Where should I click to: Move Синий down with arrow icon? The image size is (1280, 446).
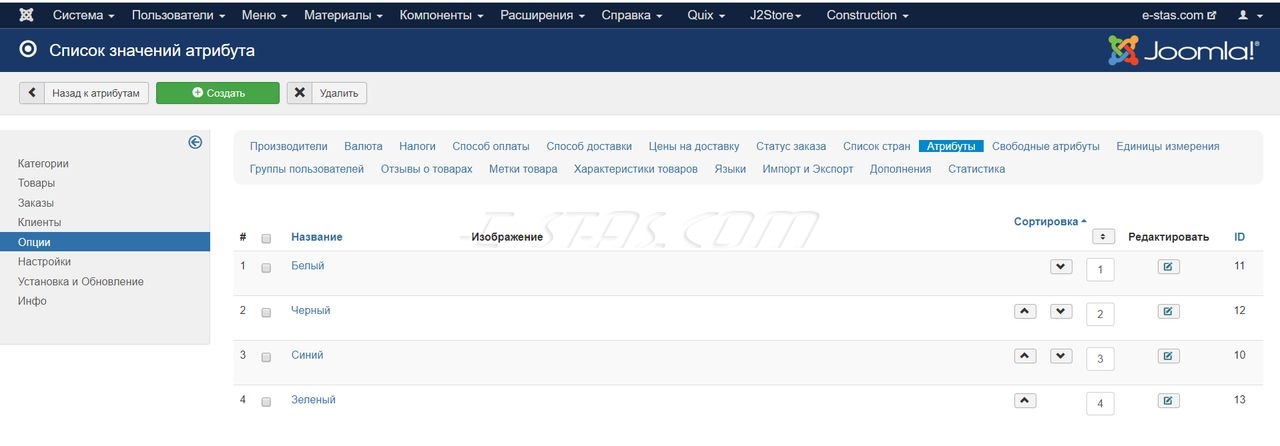pyautogui.click(x=1061, y=356)
